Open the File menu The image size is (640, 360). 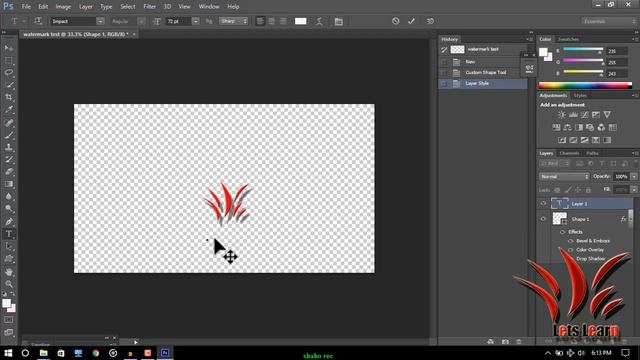(26, 7)
